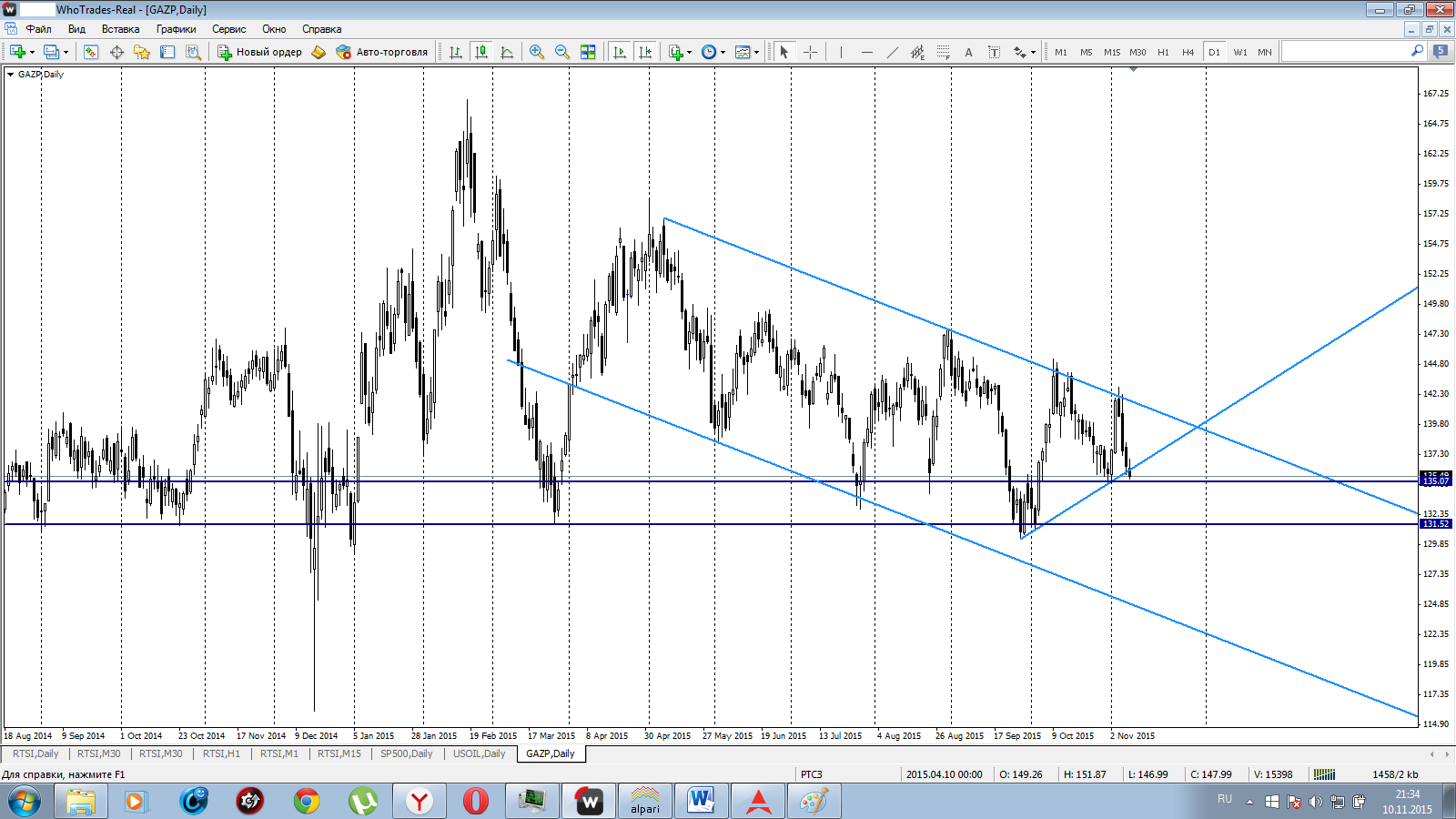Open the new chart toolbar button
The height and width of the screenshot is (819, 1456).
pyautogui.click(x=18, y=52)
